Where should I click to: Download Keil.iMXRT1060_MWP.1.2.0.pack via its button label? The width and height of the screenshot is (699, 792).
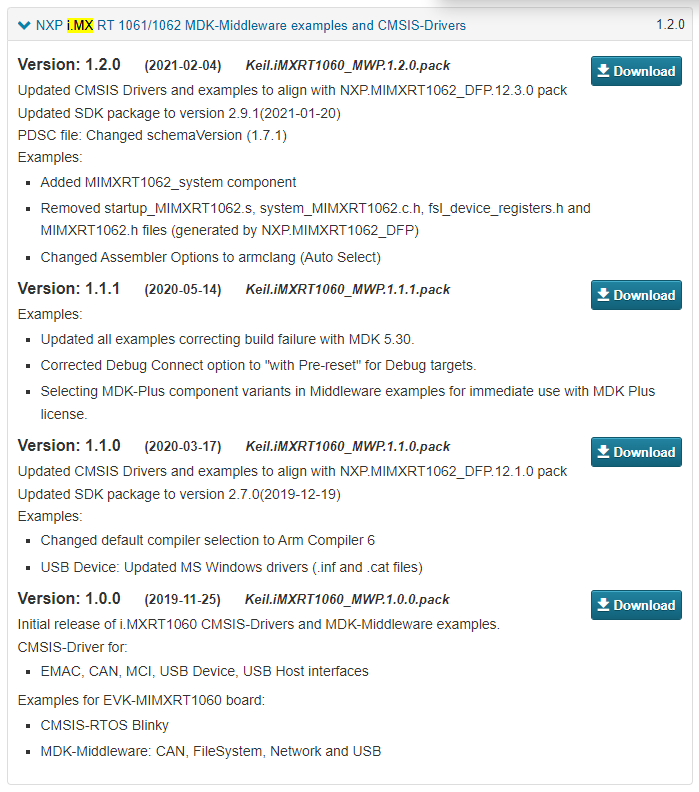644,71
